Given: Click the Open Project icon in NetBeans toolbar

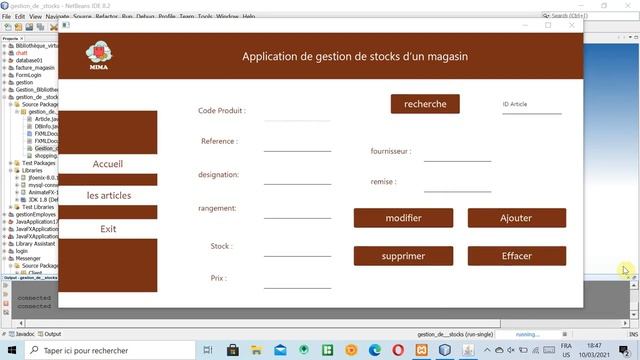Looking at the screenshot, I should click(29, 27).
